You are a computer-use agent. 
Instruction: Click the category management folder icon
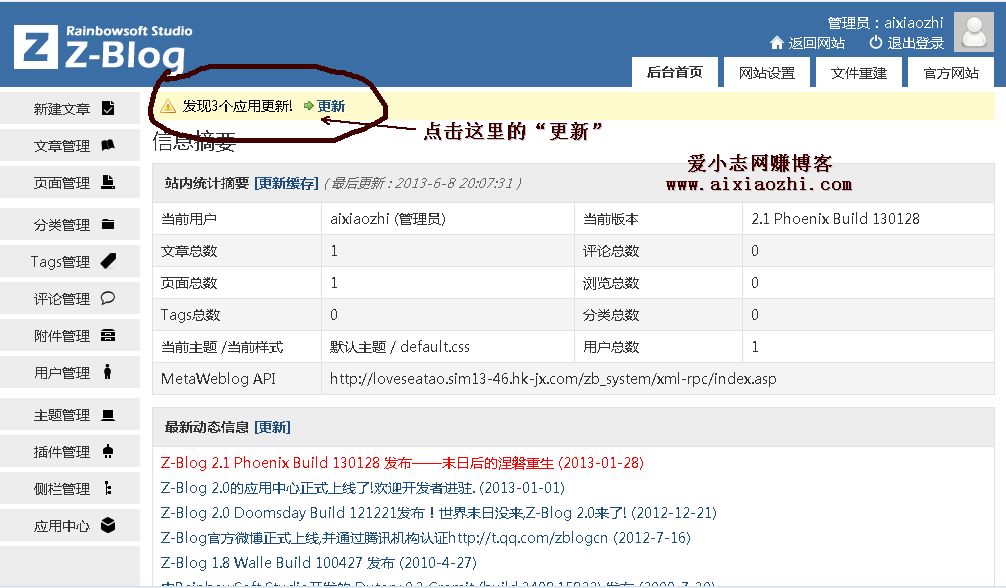[108, 224]
